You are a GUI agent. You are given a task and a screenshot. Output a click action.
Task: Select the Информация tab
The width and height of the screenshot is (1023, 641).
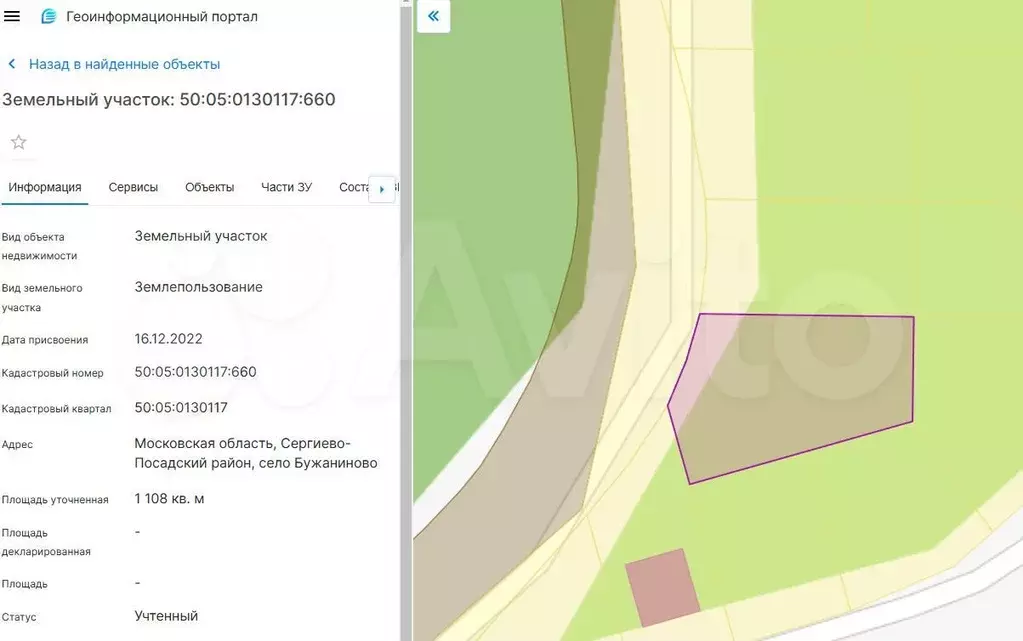tap(44, 187)
